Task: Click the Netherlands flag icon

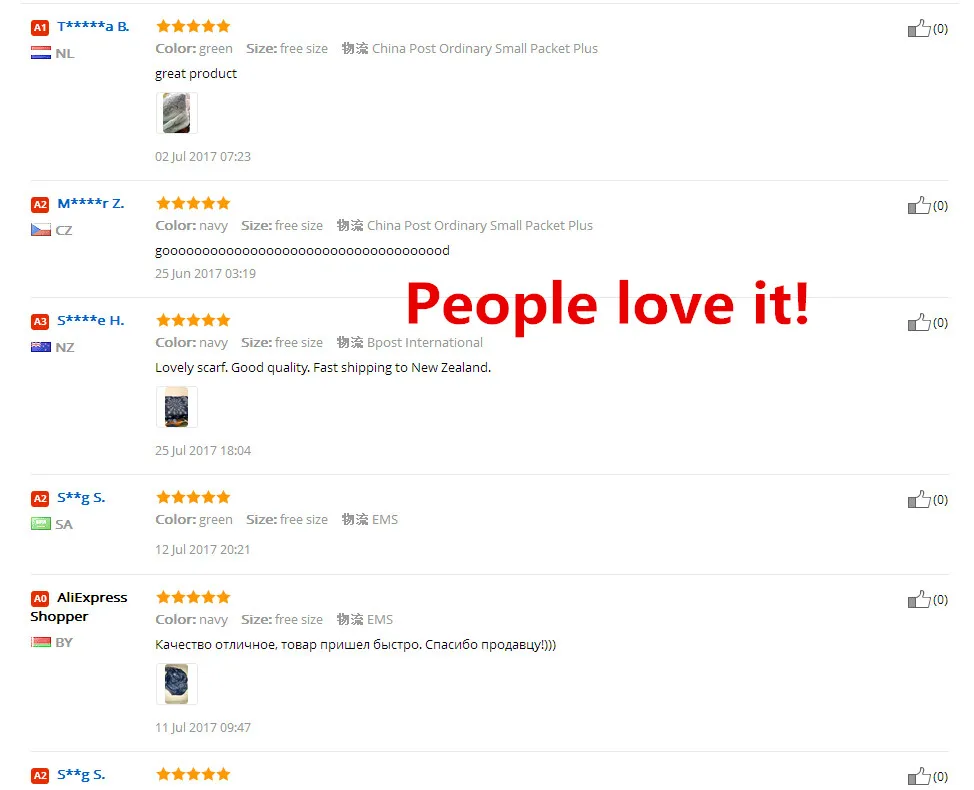Action: click(41, 53)
